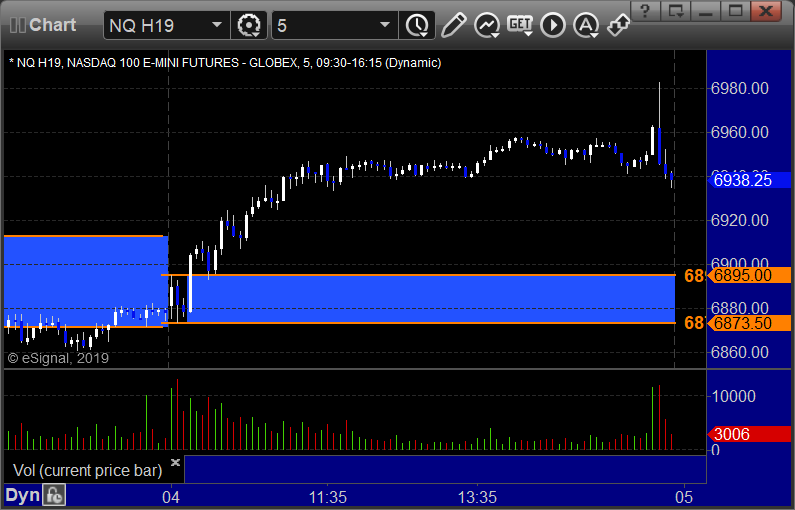Click the NQ H19 NASDAQ 100 chart title
This screenshot has width=795, height=510.
(225, 63)
